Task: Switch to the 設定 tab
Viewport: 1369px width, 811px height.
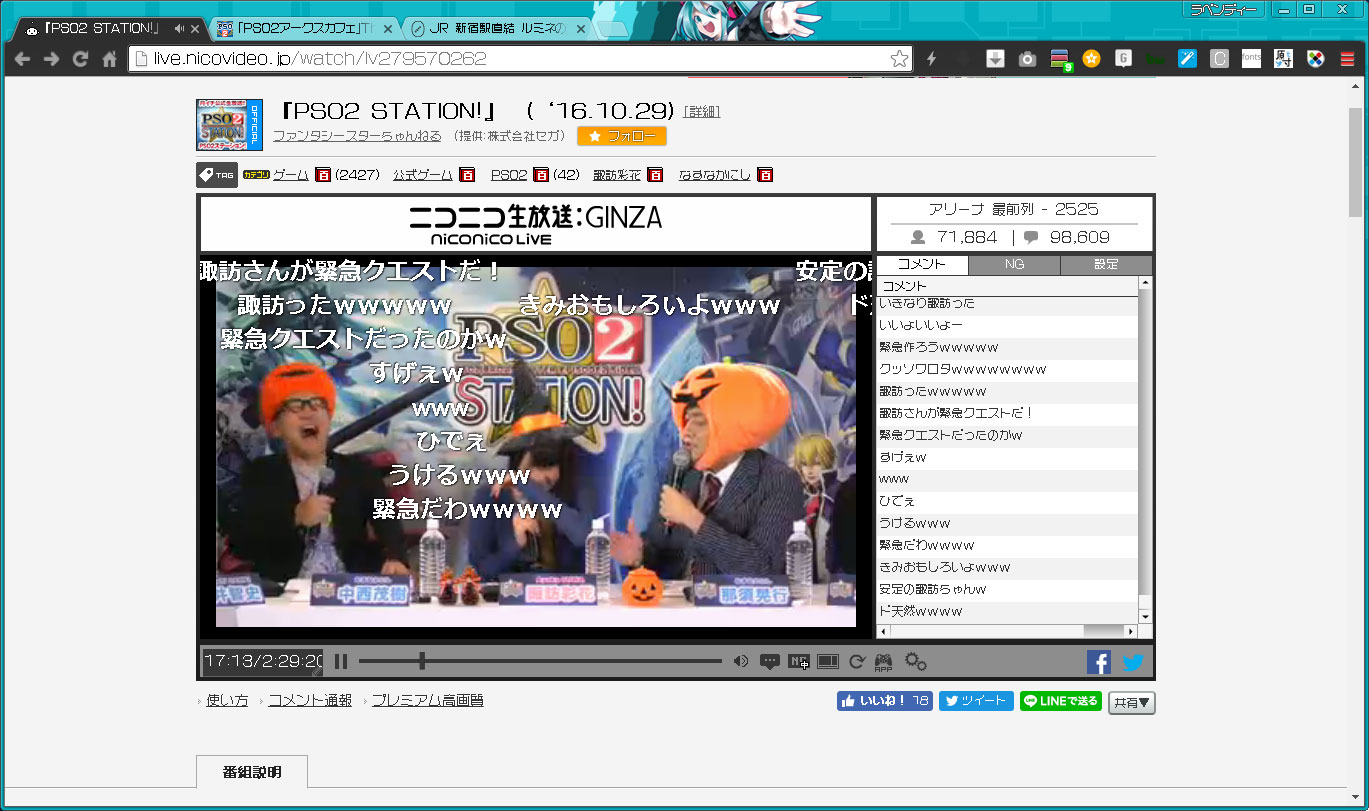Action: coord(1106,265)
